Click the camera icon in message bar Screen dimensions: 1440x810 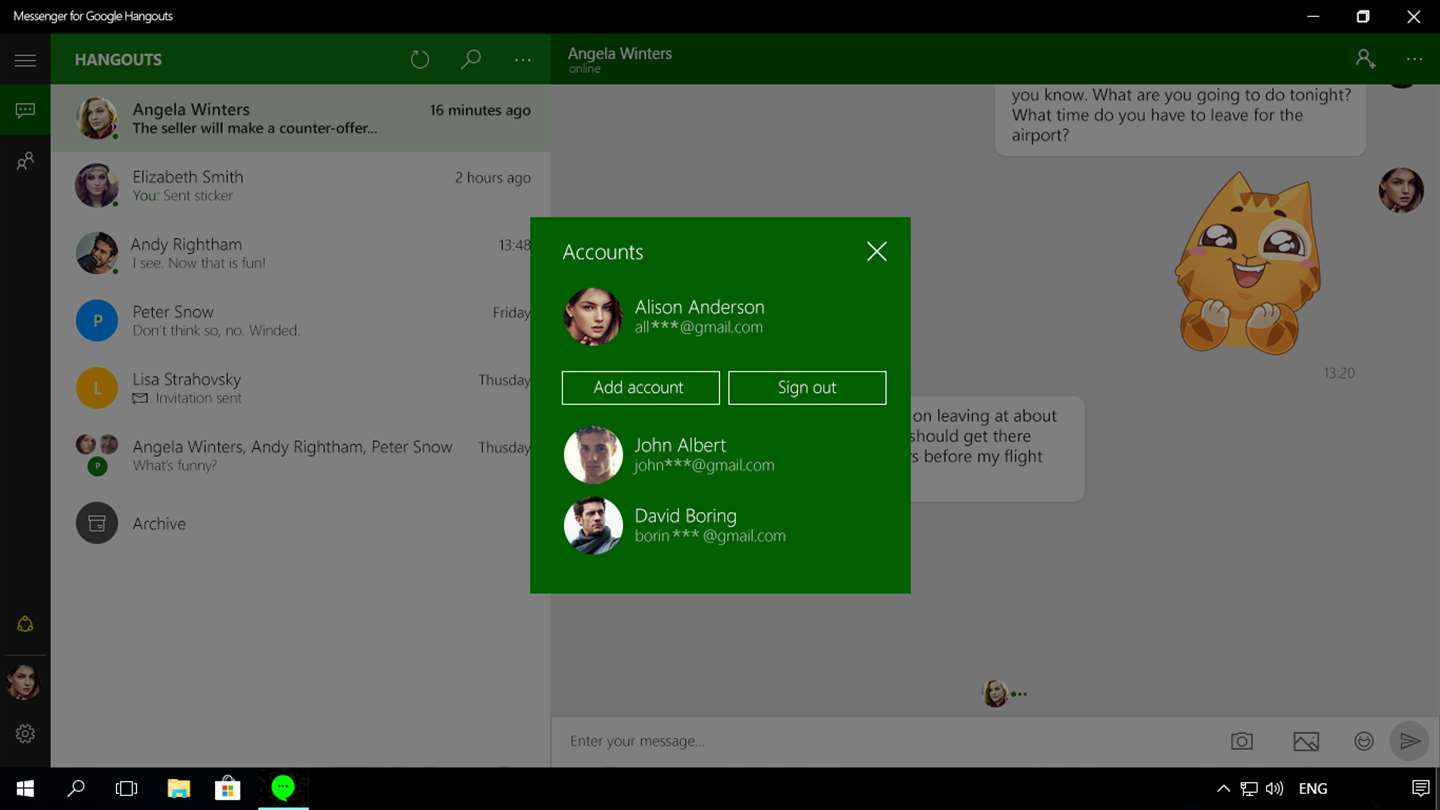[1242, 741]
